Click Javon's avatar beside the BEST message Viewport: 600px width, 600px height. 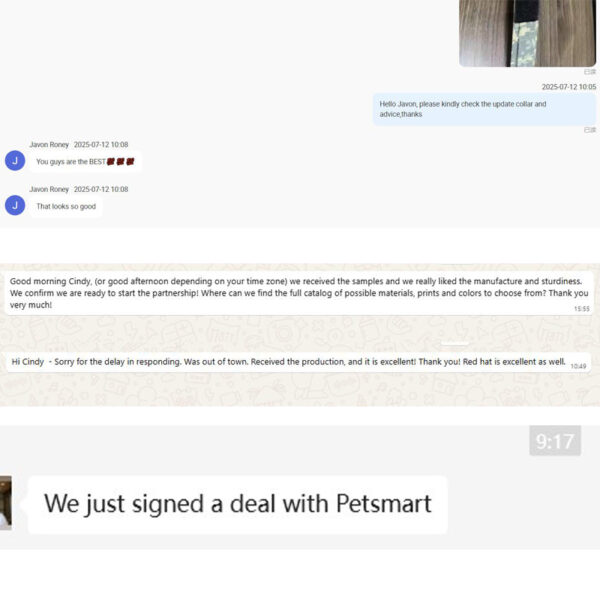pos(14,160)
